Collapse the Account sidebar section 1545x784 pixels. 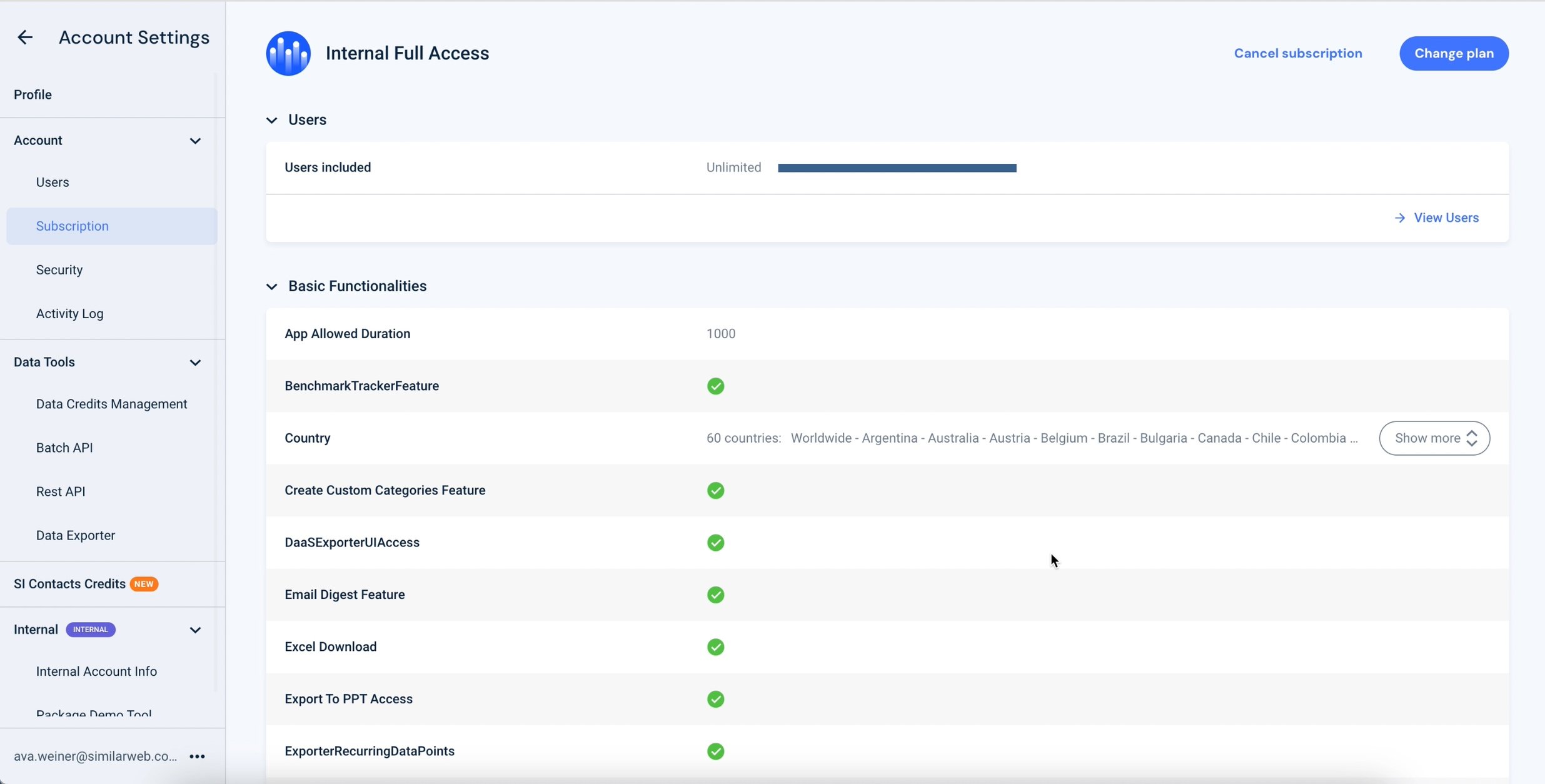tap(195, 141)
